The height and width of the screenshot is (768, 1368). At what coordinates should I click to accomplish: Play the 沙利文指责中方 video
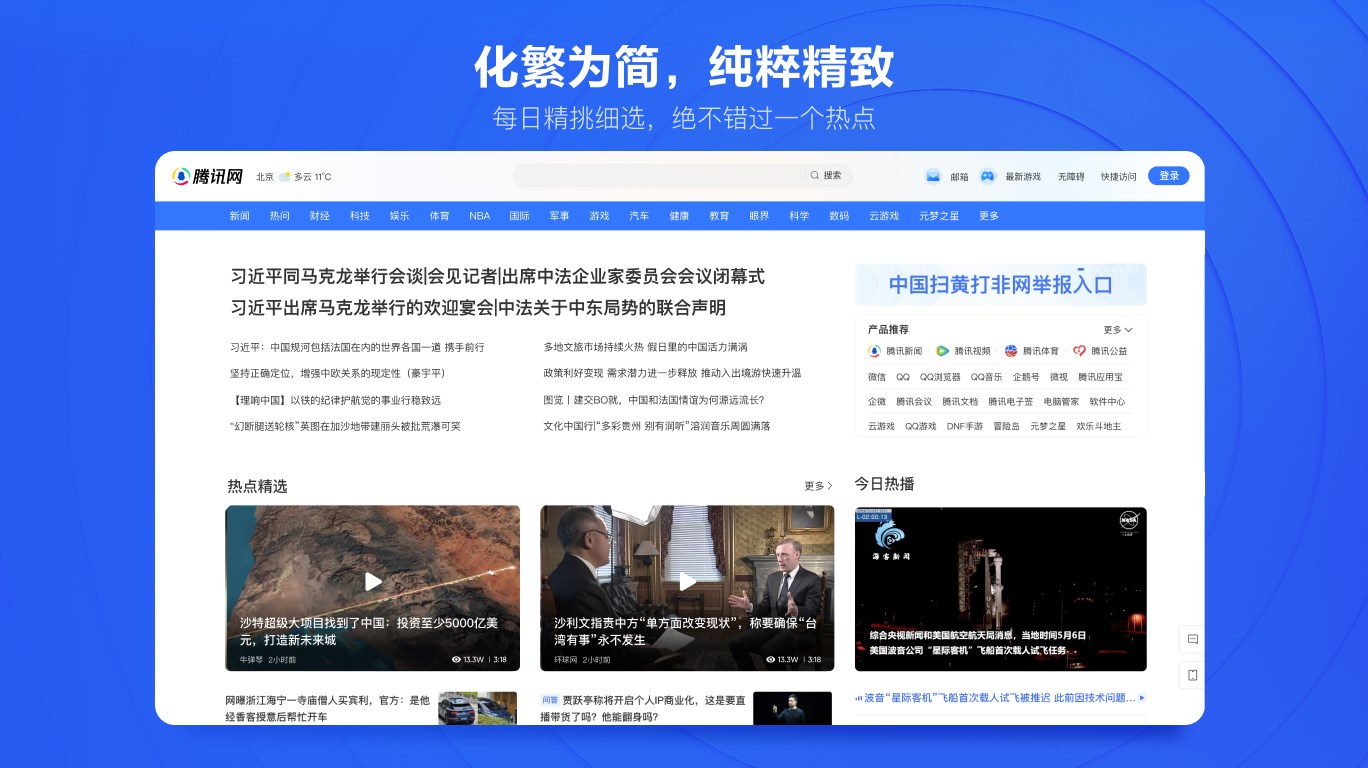click(688, 581)
